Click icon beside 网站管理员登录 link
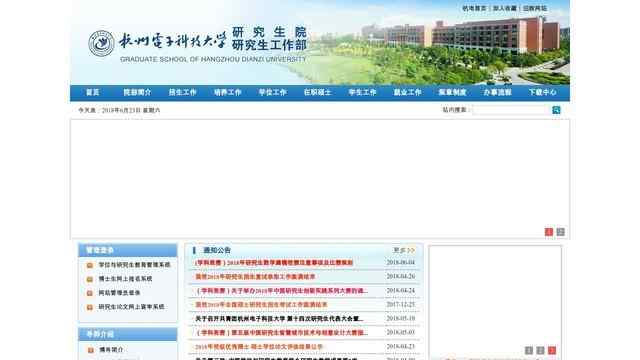The height and width of the screenshot is (360, 640). pyautogui.click(x=90, y=293)
